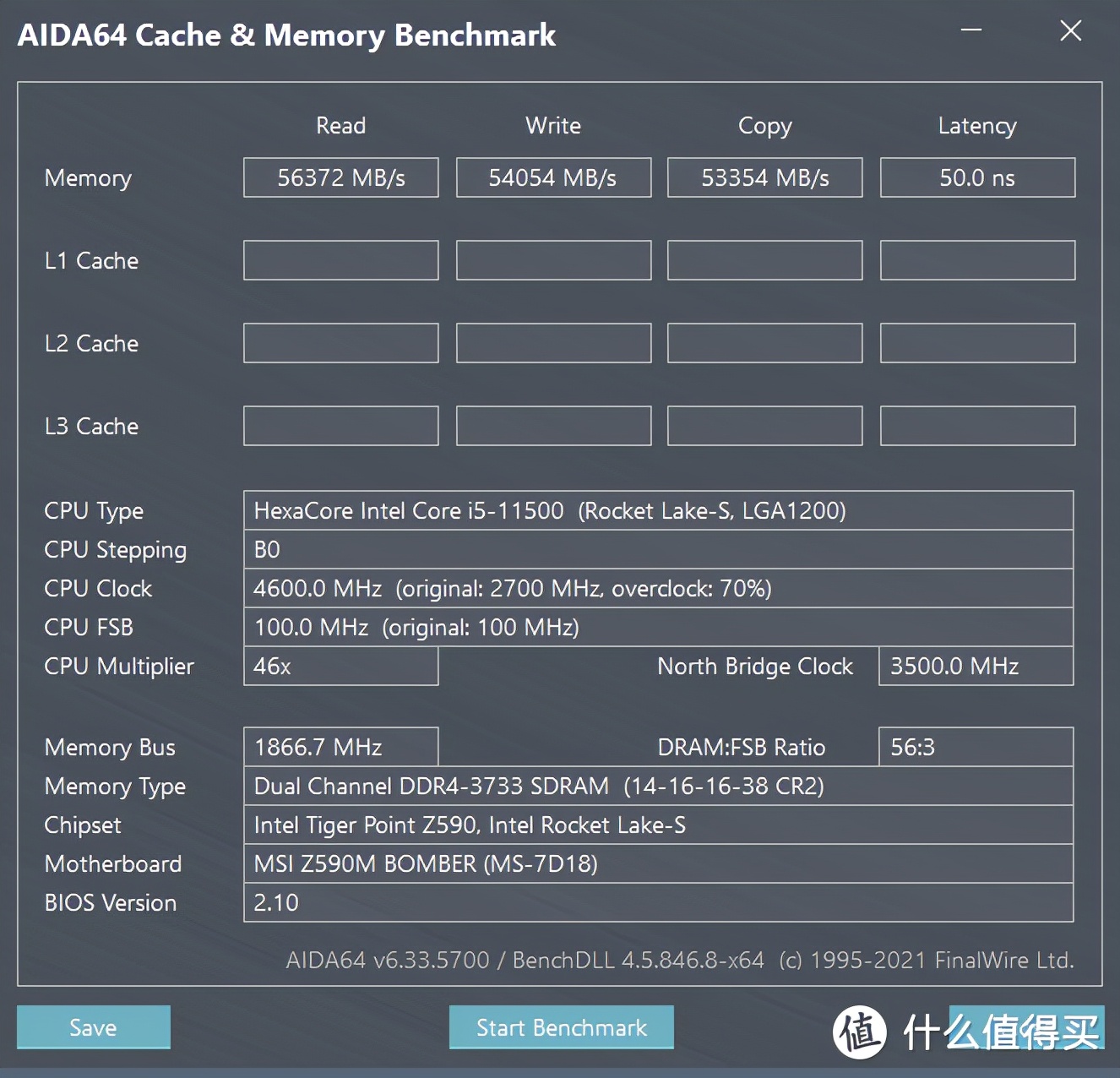Select CPU Clock value 4600.0 MHz
Screen dimensions: 1120x1078
click(x=659, y=588)
